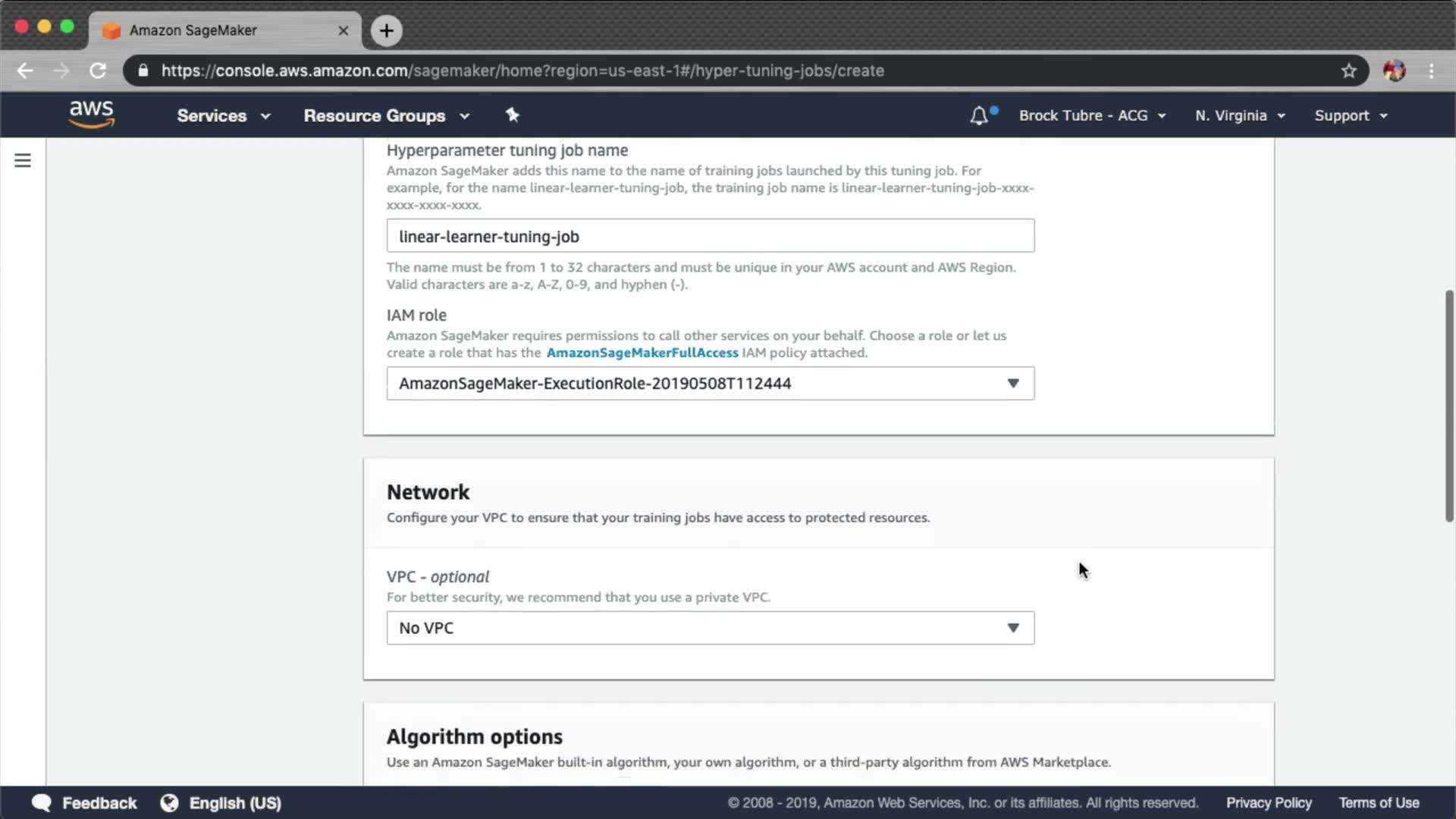Click the Feedback button in footer
This screenshot has width=1456, height=819.
85,803
